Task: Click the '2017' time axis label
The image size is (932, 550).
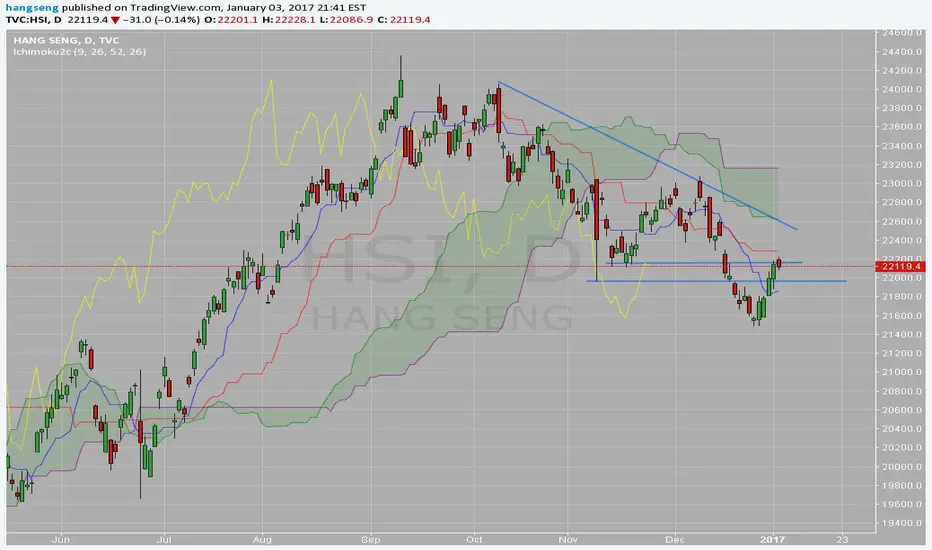Action: [x=772, y=540]
